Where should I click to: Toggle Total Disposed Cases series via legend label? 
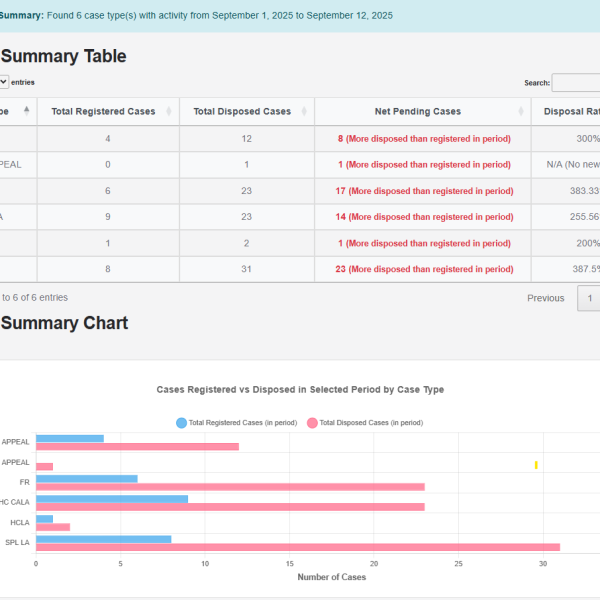(371, 423)
